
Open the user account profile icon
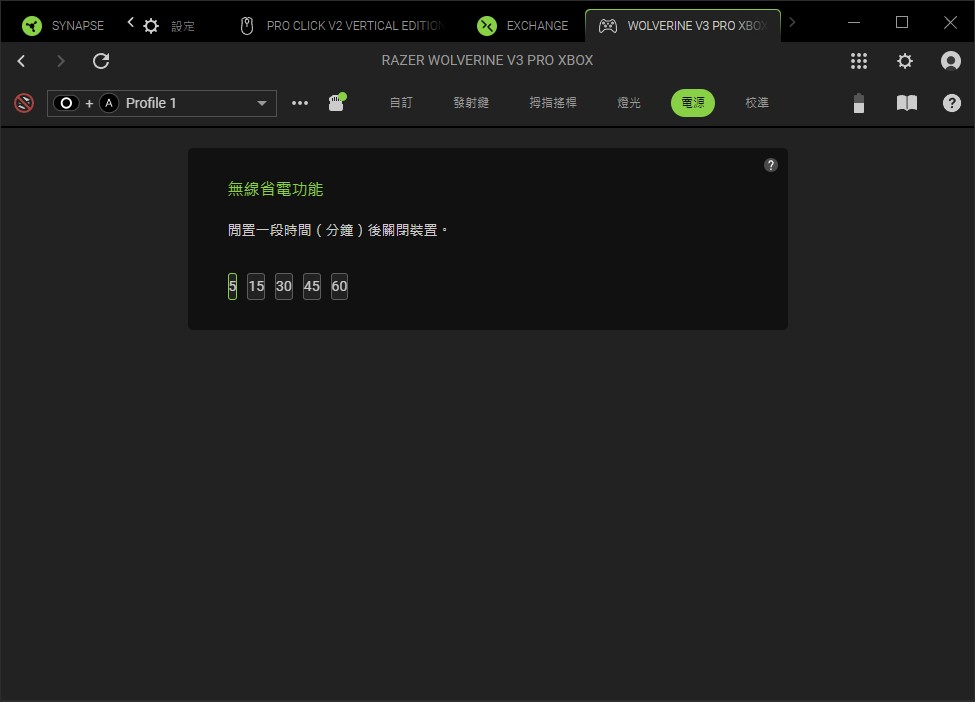point(951,61)
